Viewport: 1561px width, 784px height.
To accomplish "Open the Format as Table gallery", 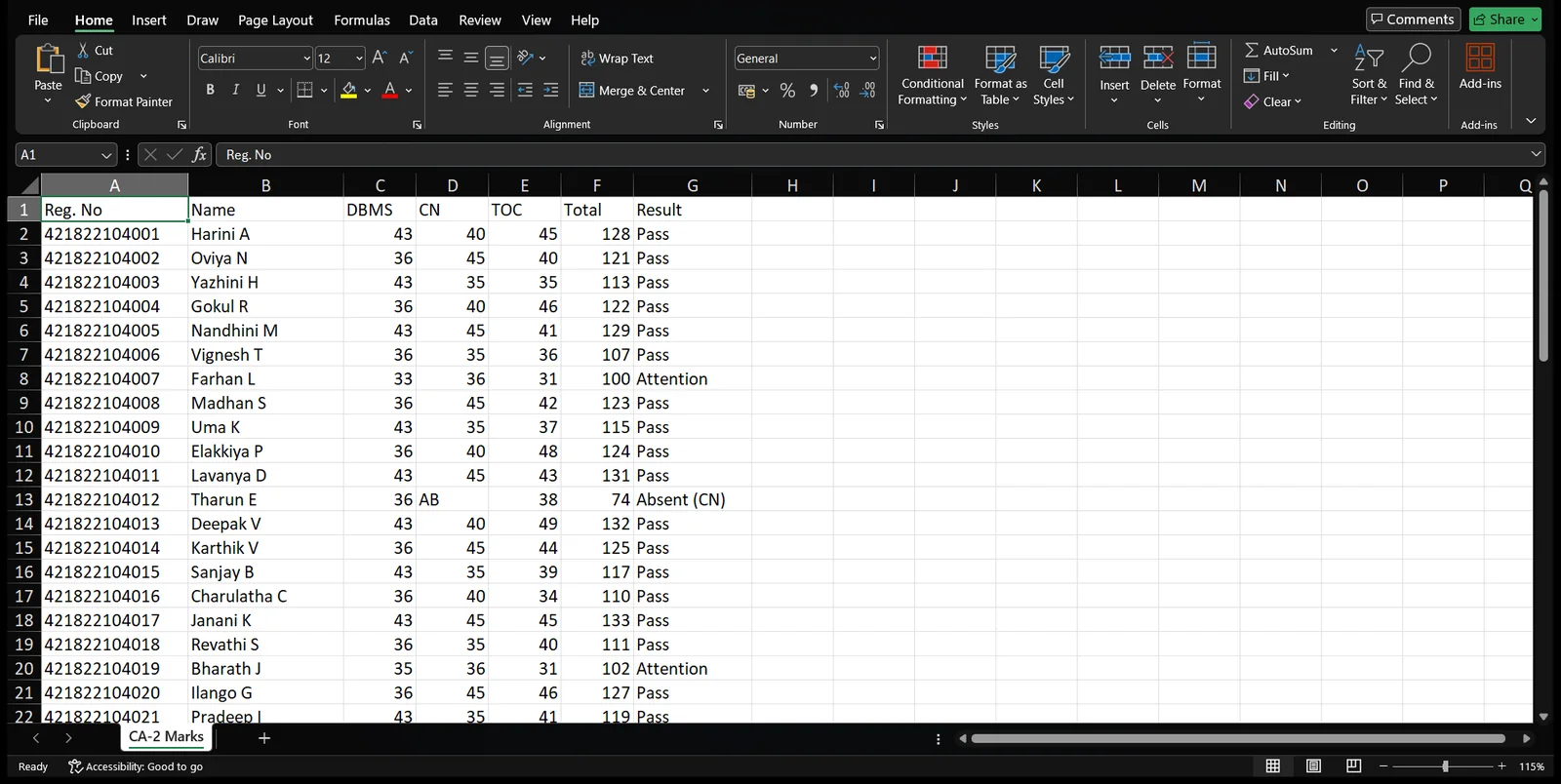I will (1000, 75).
